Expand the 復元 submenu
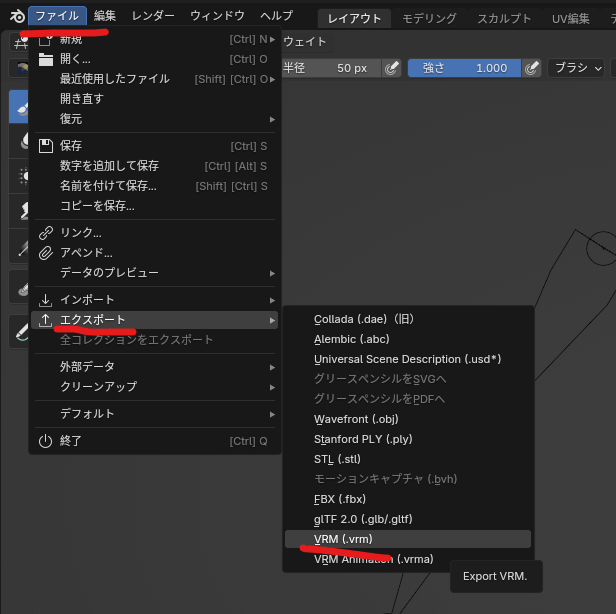The height and width of the screenshot is (614, 616). click(x=154, y=119)
